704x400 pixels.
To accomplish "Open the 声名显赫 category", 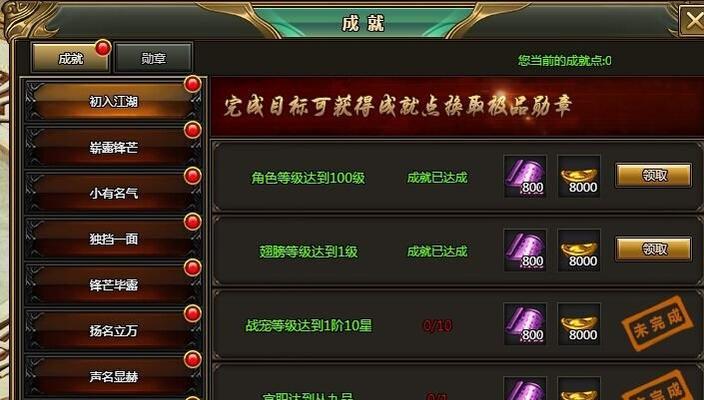I will point(113,376).
